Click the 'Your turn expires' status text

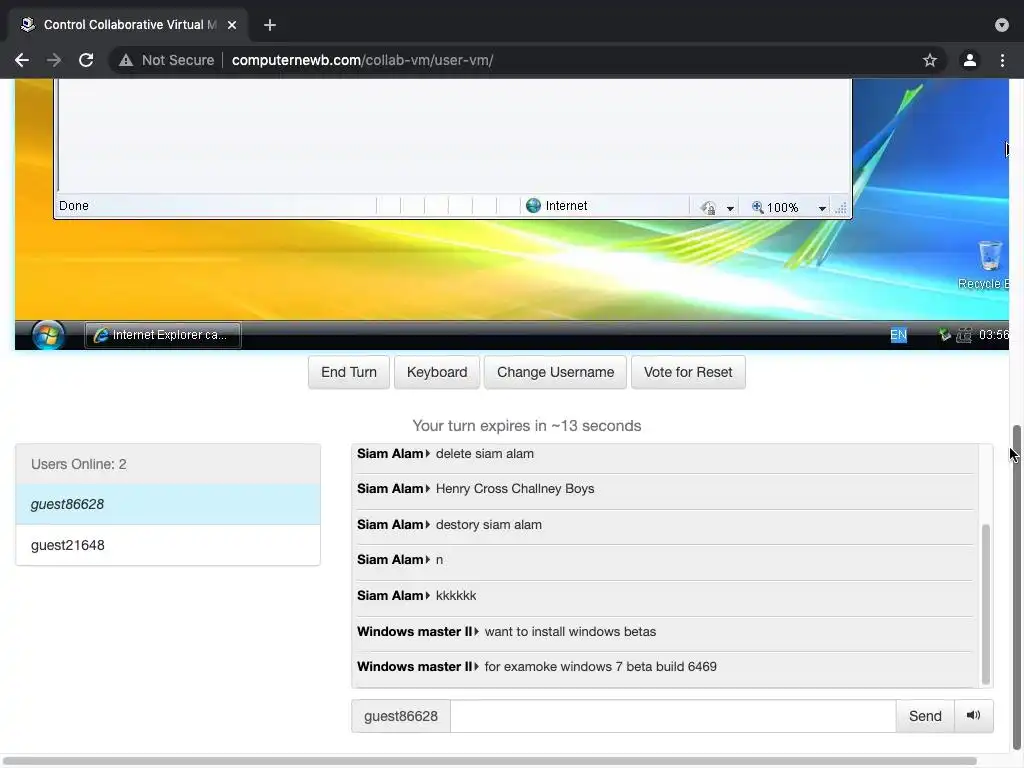click(x=526, y=426)
